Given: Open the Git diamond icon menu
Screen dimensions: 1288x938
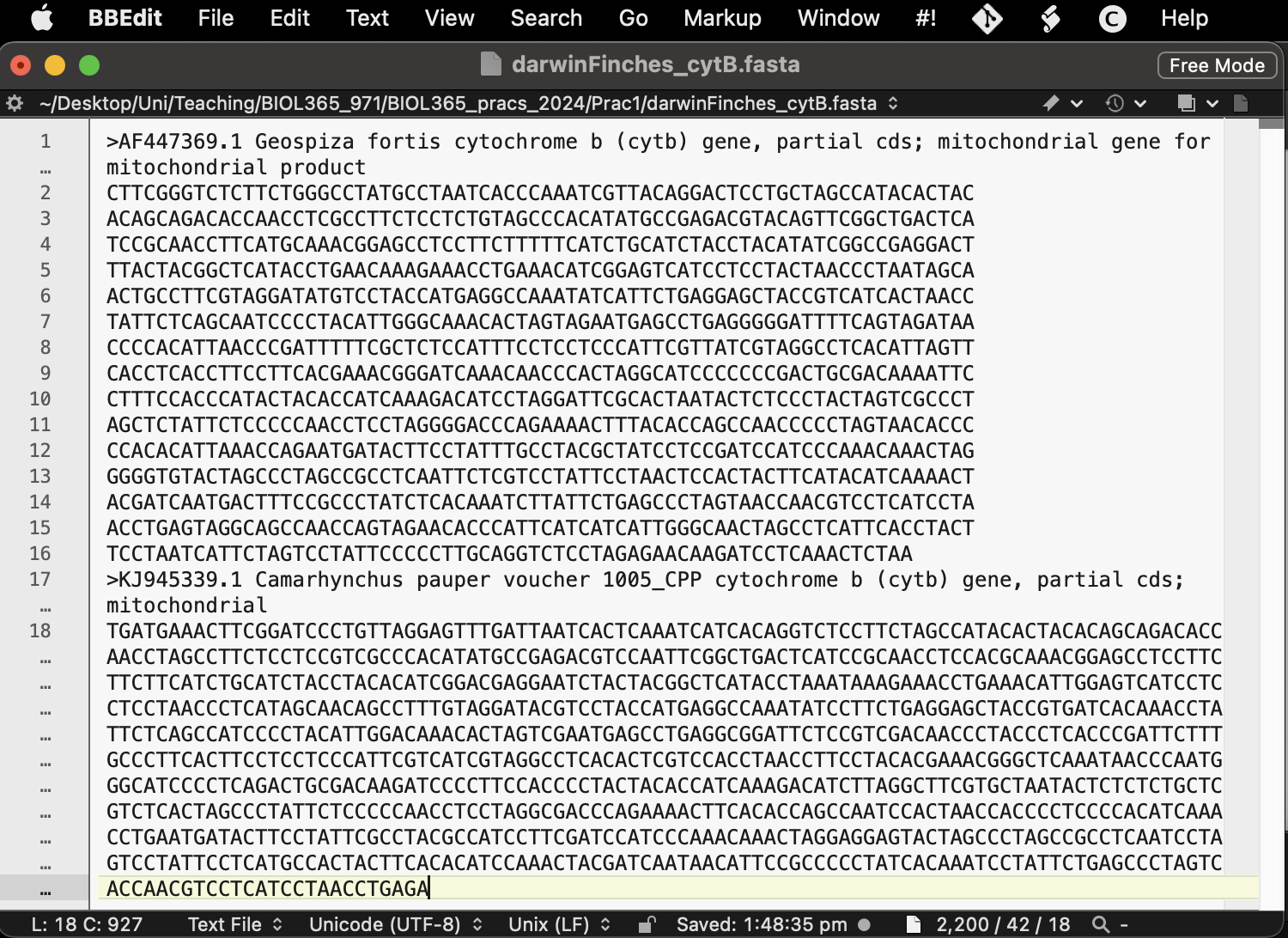Looking at the screenshot, I should pyautogui.click(x=987, y=18).
